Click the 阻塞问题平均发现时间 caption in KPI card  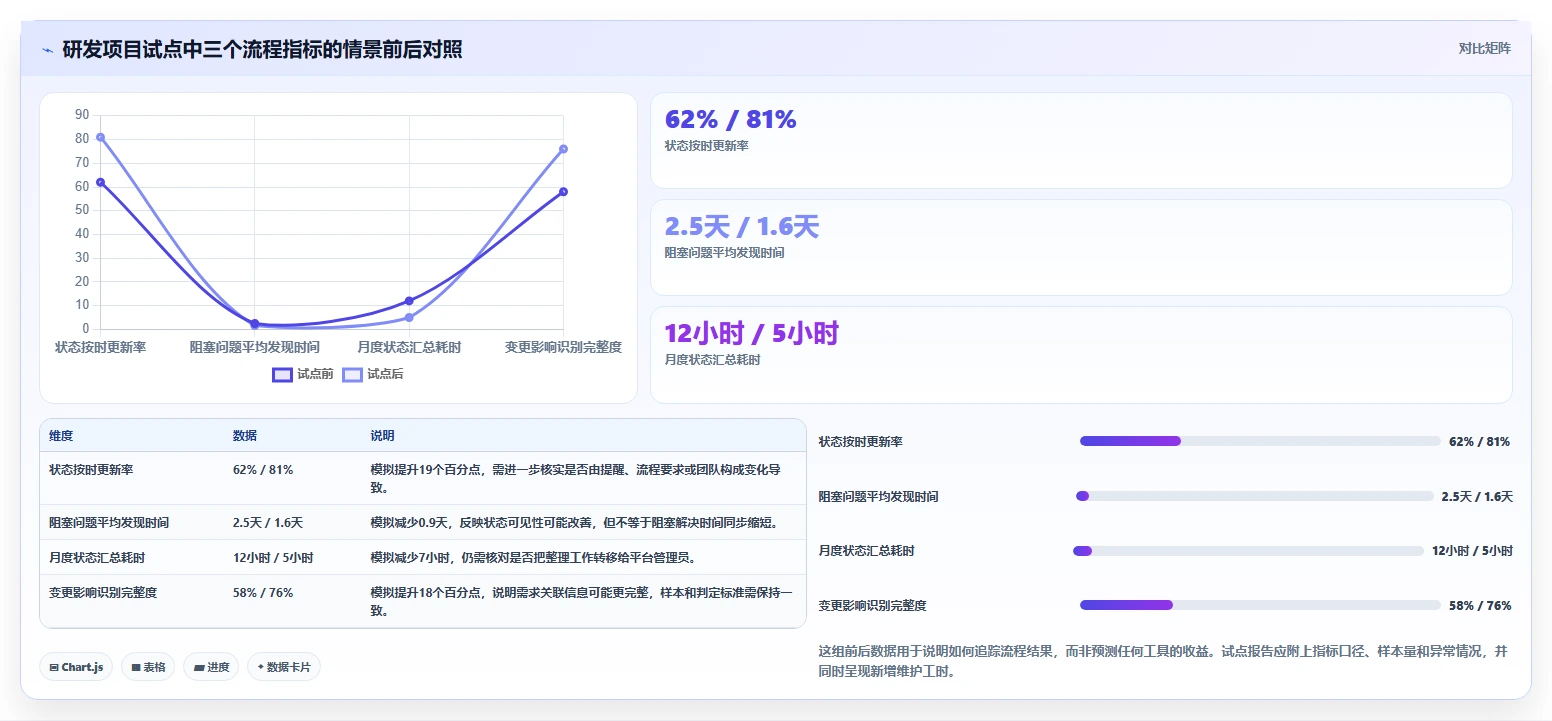725,253
